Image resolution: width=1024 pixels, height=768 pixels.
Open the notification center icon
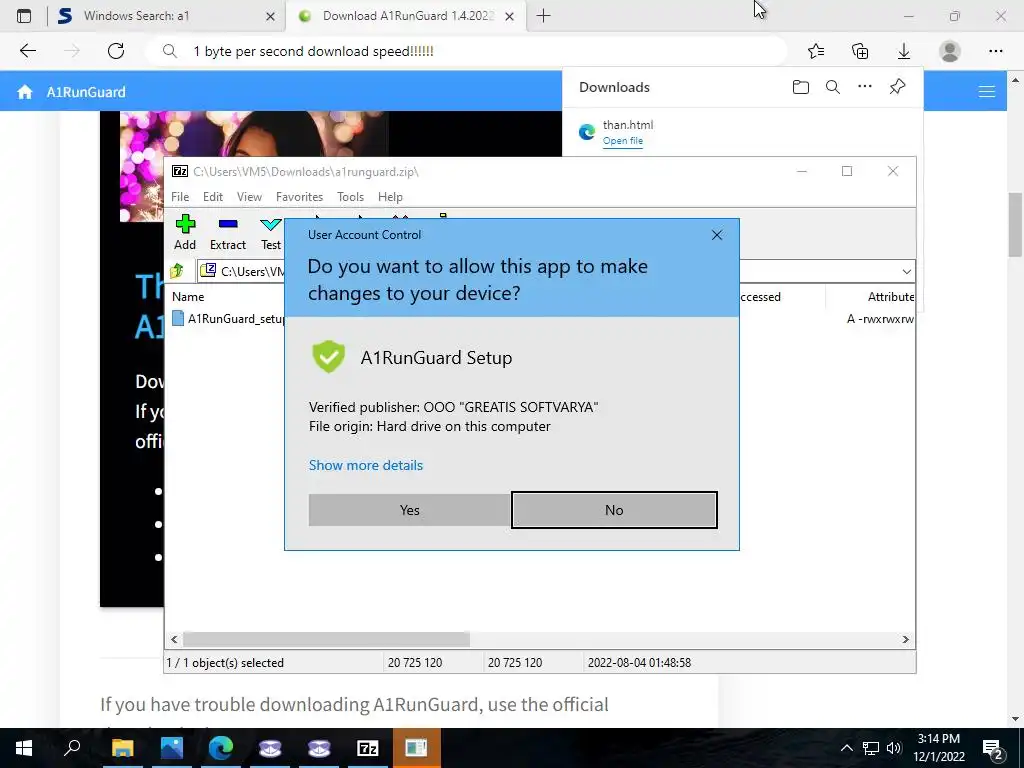(993, 749)
